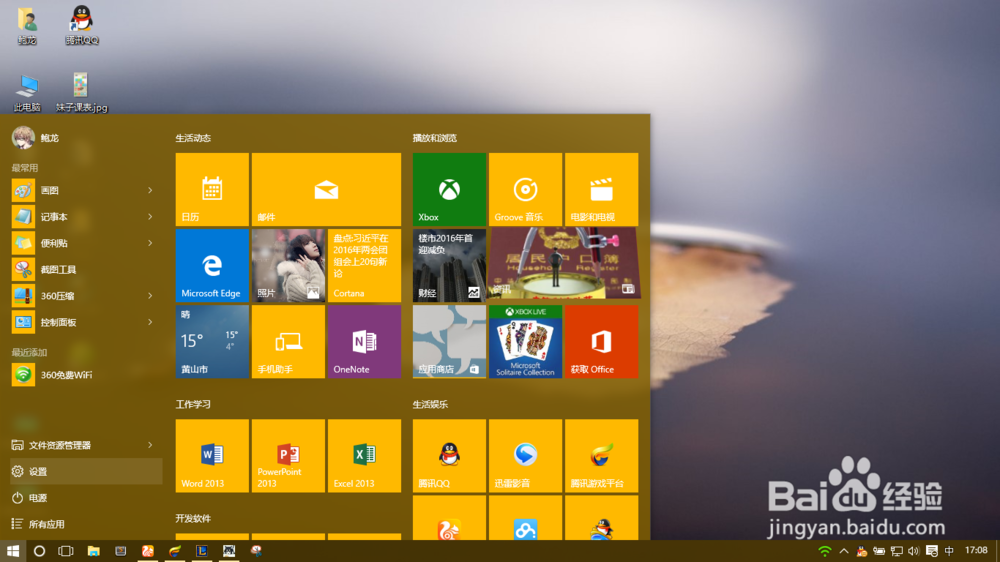Show hidden tray icons arrow
Image resolution: width=1000 pixels, height=562 pixels.
(x=844, y=551)
